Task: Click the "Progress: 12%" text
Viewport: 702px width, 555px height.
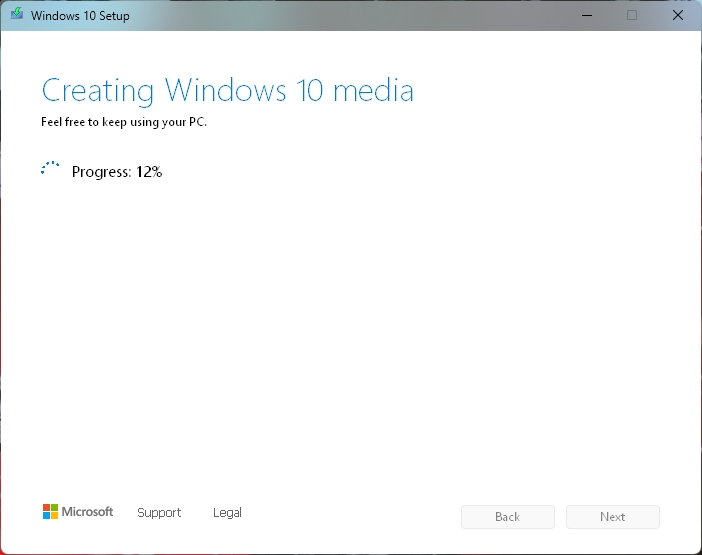Action: point(117,172)
